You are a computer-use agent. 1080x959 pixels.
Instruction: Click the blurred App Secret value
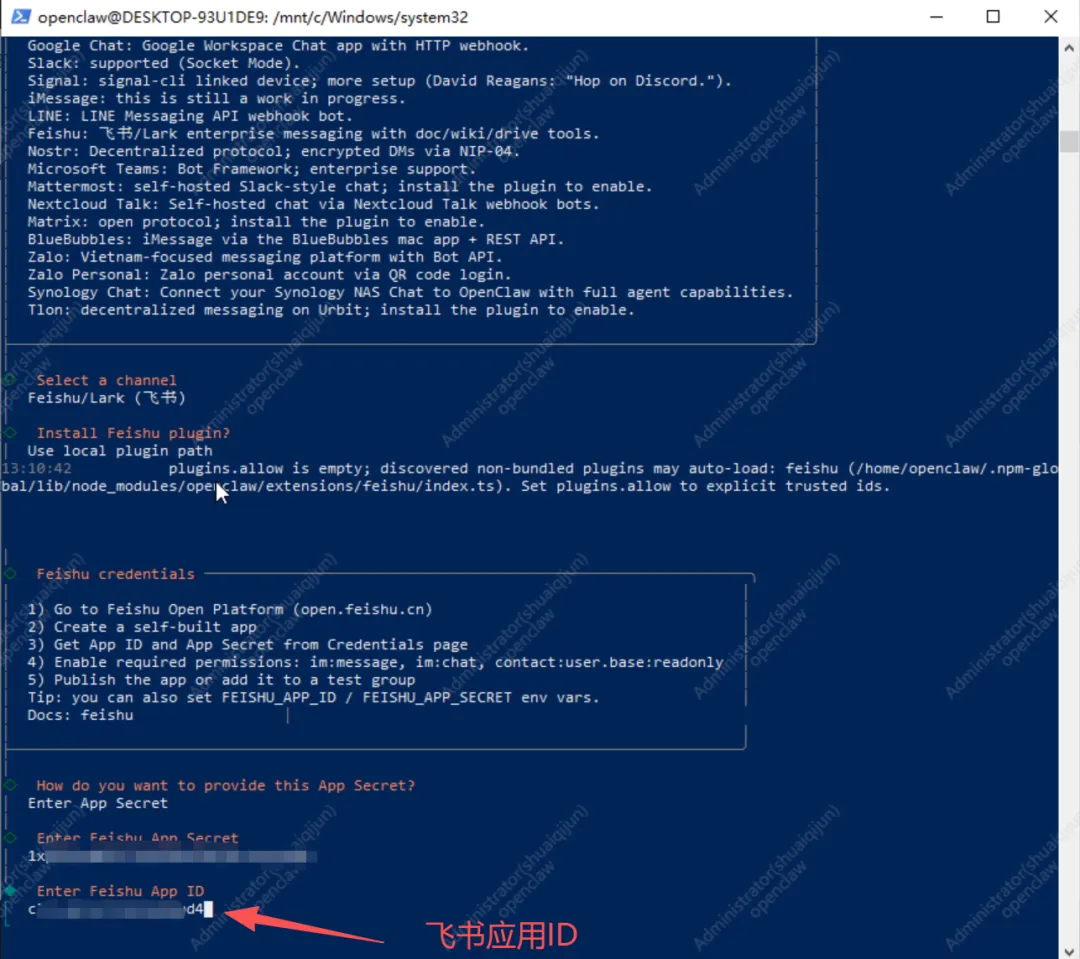point(172,856)
